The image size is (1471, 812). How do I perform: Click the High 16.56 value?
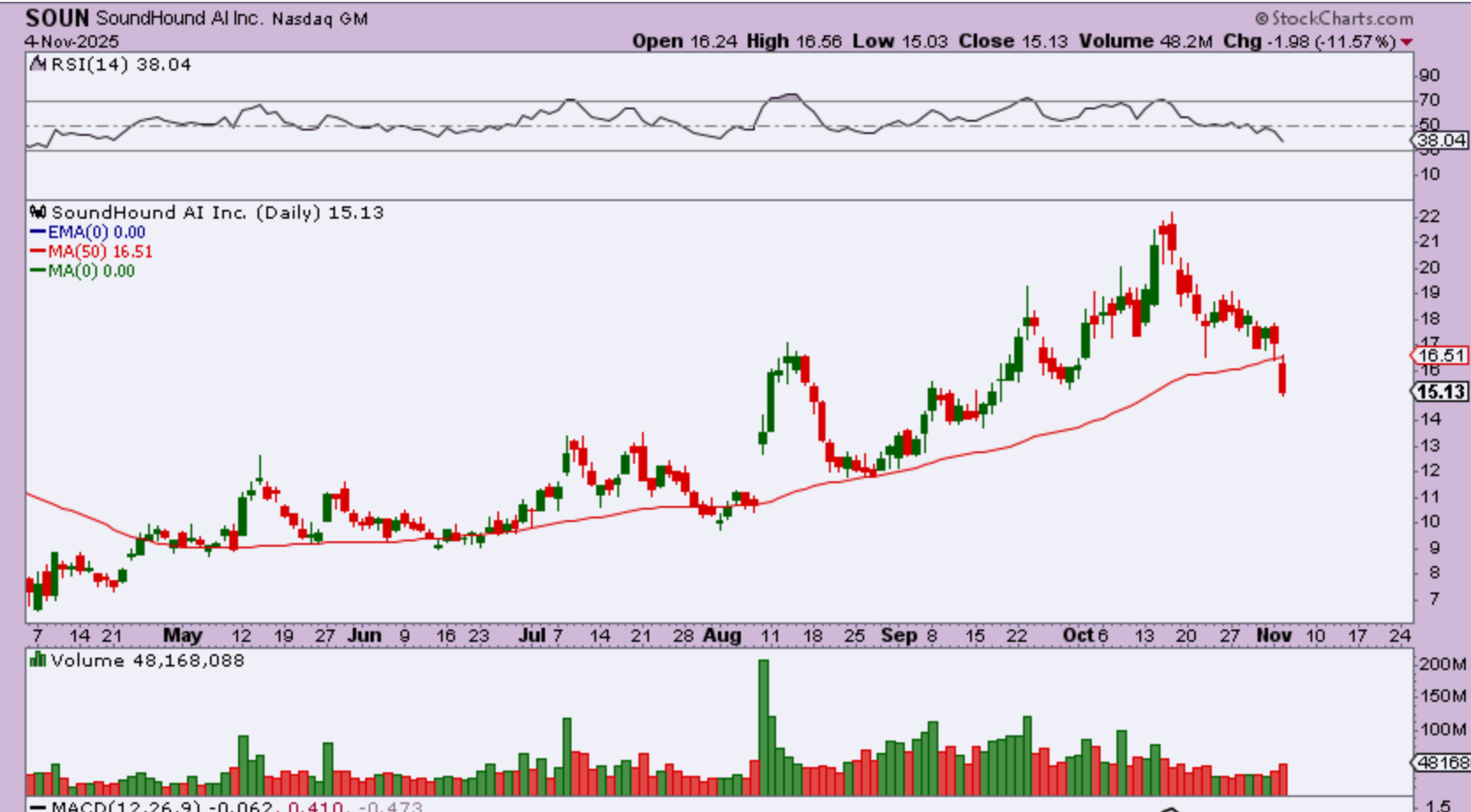[x=794, y=41]
